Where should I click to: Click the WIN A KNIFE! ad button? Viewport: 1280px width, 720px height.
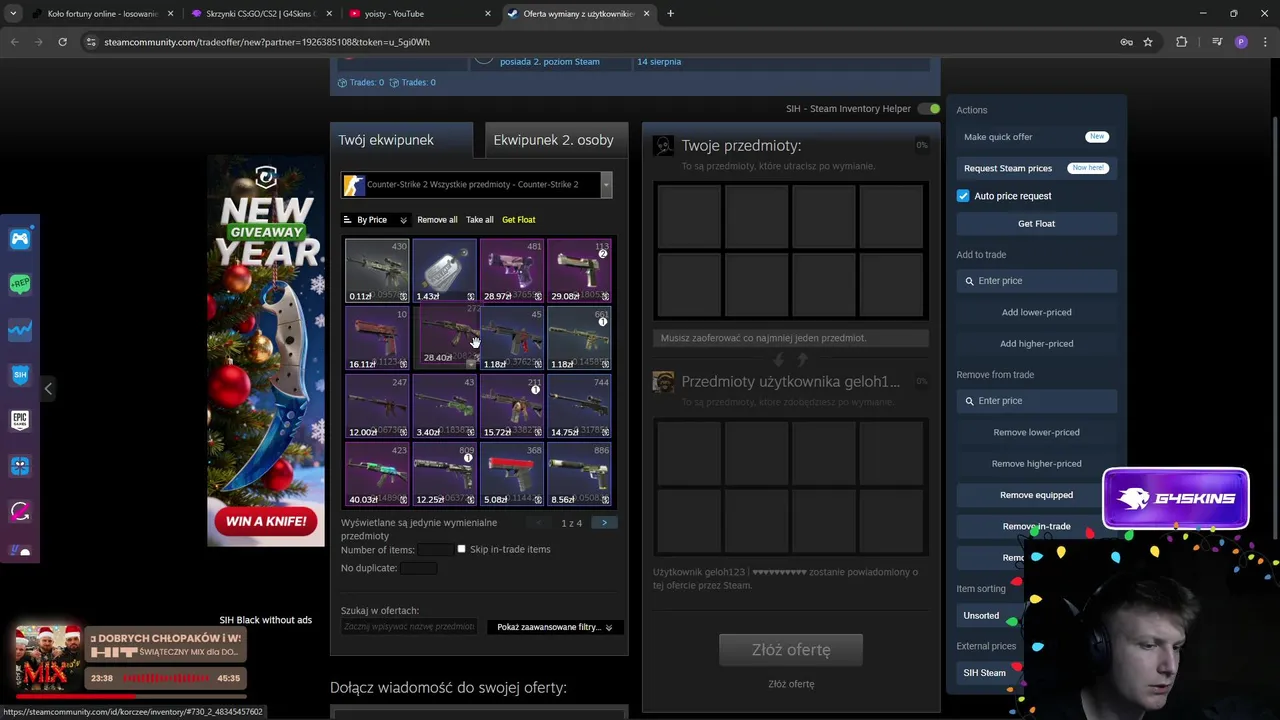point(266,521)
